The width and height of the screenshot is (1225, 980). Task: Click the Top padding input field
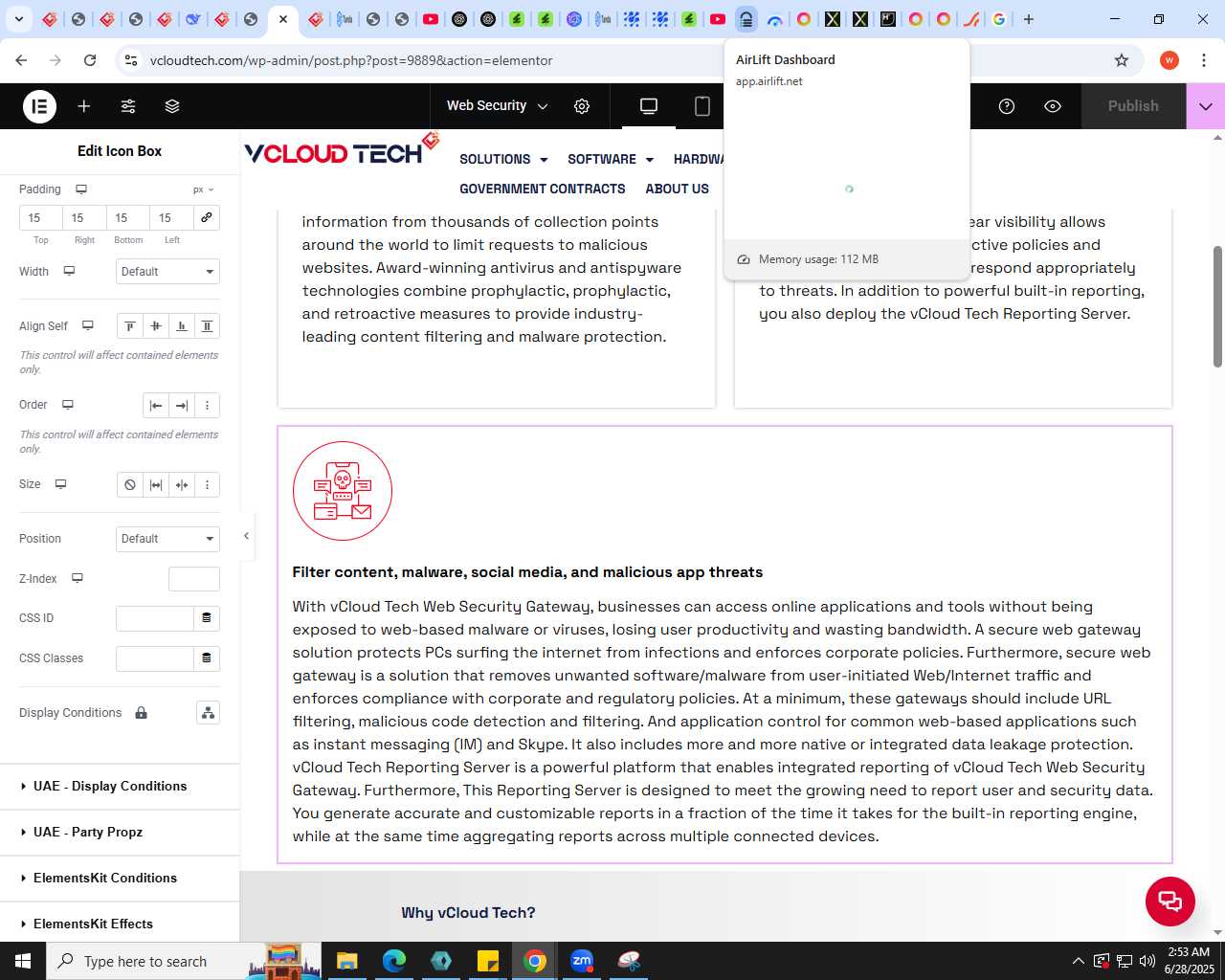41,218
